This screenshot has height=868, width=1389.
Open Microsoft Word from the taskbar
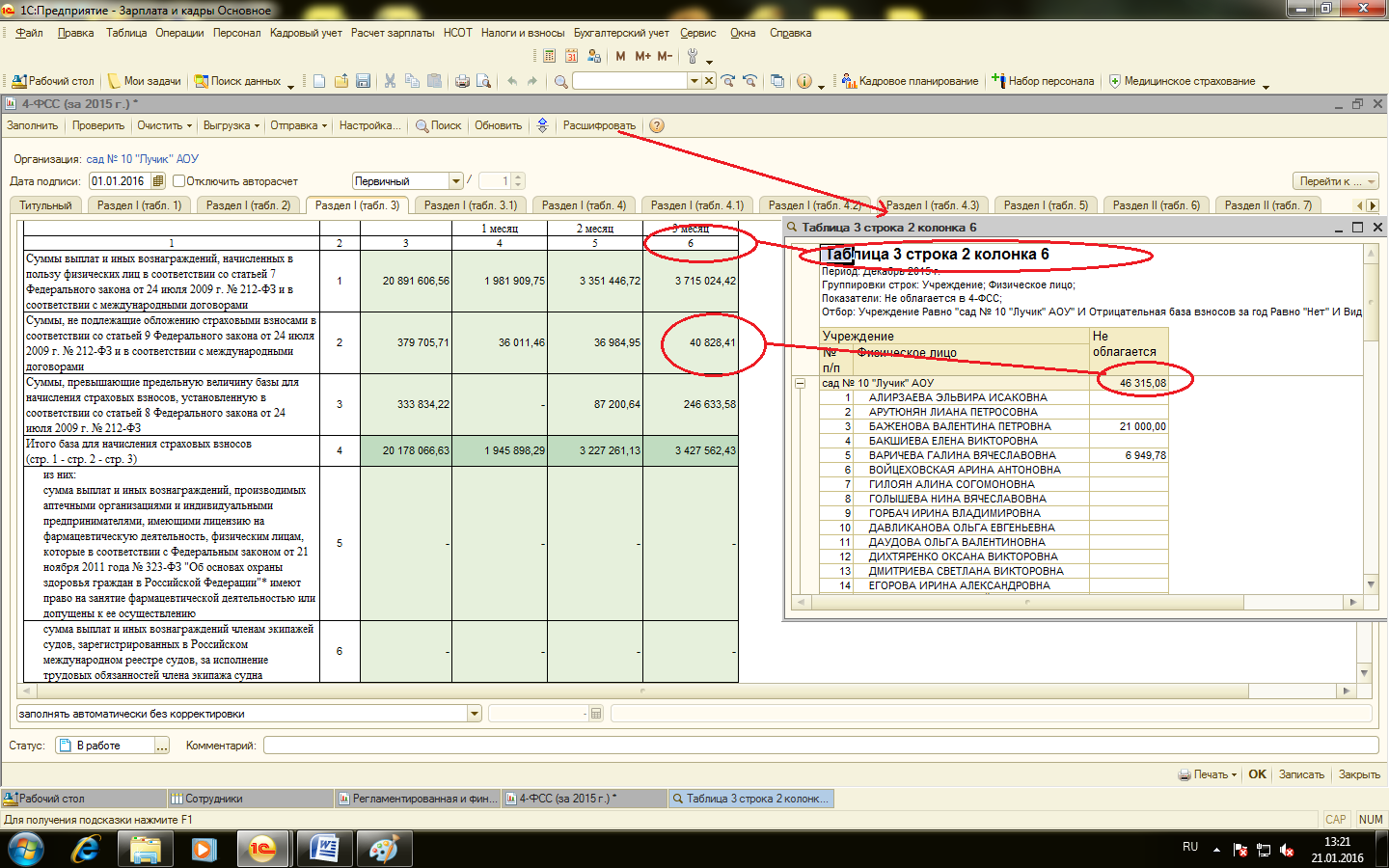tap(324, 849)
